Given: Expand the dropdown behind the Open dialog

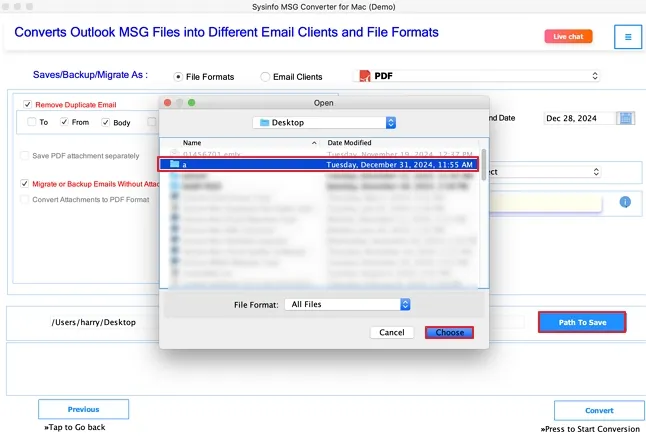Looking at the screenshot, I should (596, 172).
